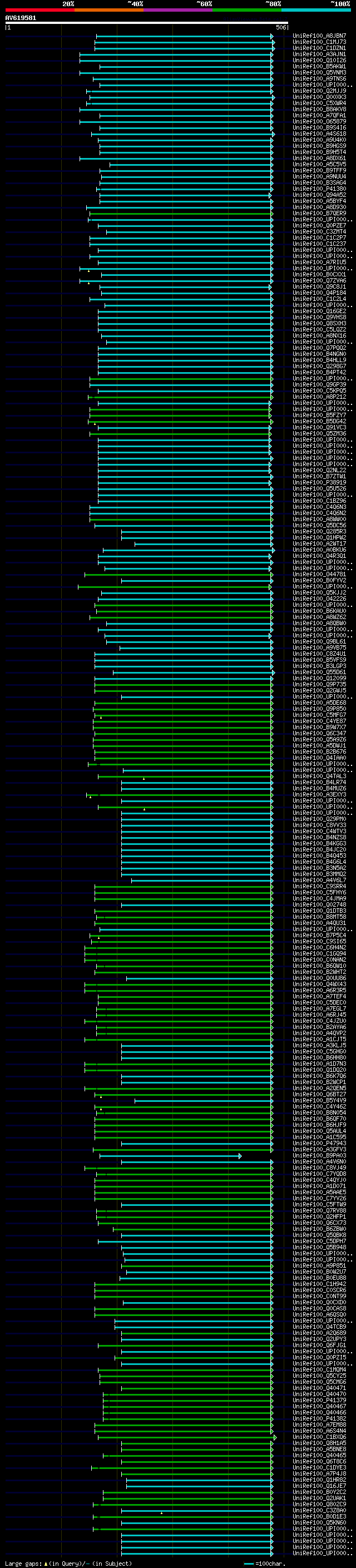Click the alignment bar for UniRef100_A2WT17
356x1568 pixels.
point(204,543)
